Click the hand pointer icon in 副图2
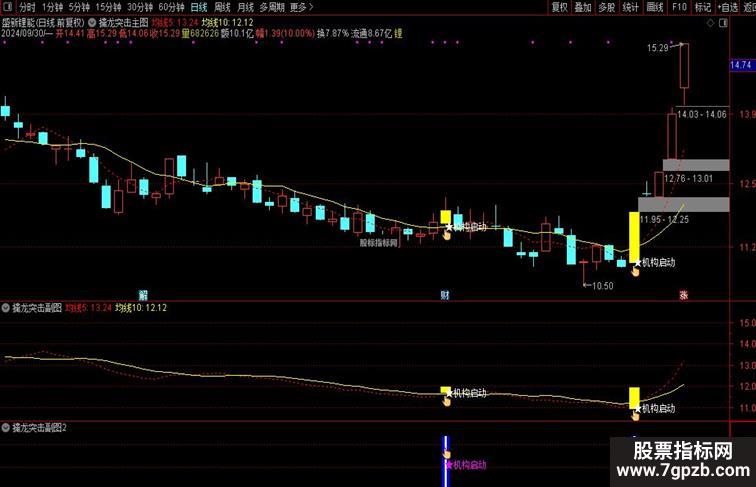 click(446, 453)
